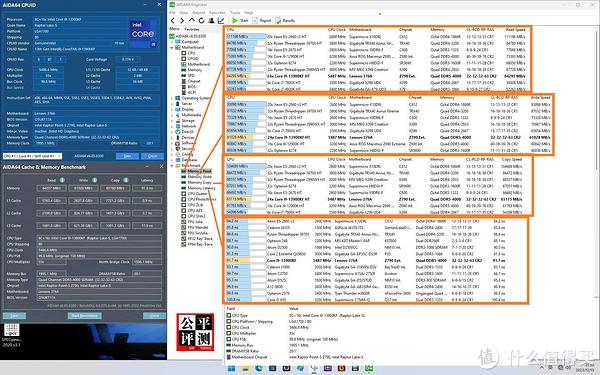Screen dimensions: 600x375
Task: Expand the Multimedia tree node
Action: coord(172,115)
